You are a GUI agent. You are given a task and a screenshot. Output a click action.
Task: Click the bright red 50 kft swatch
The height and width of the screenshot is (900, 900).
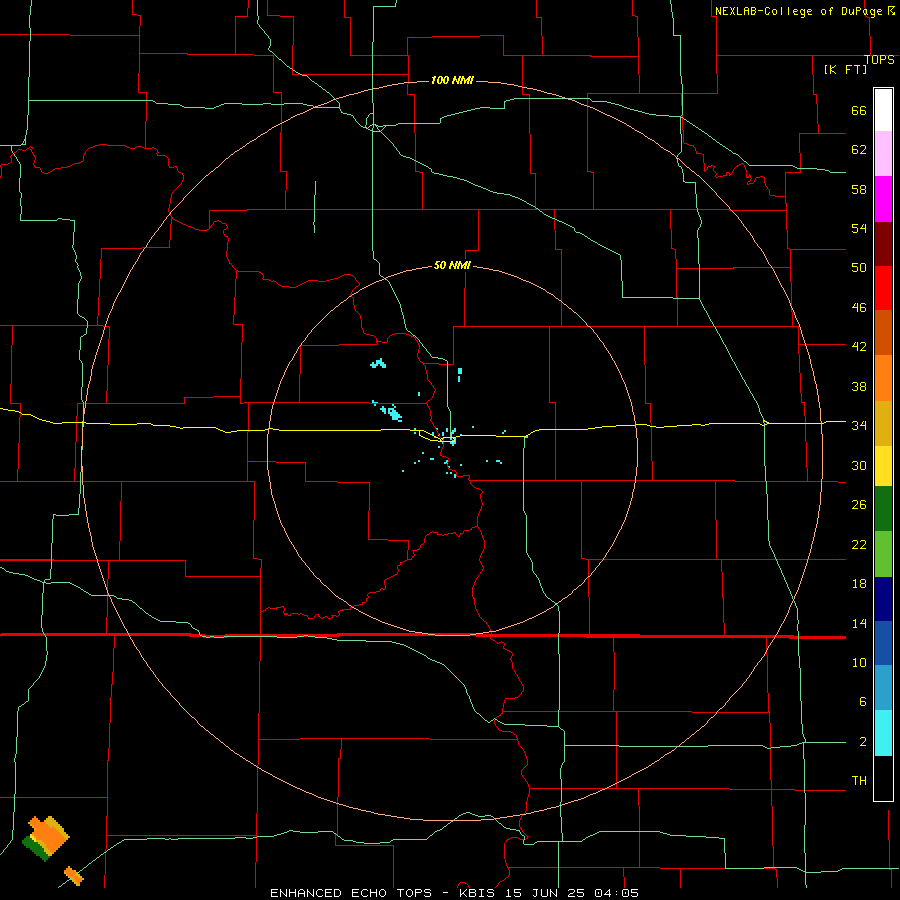click(x=883, y=288)
